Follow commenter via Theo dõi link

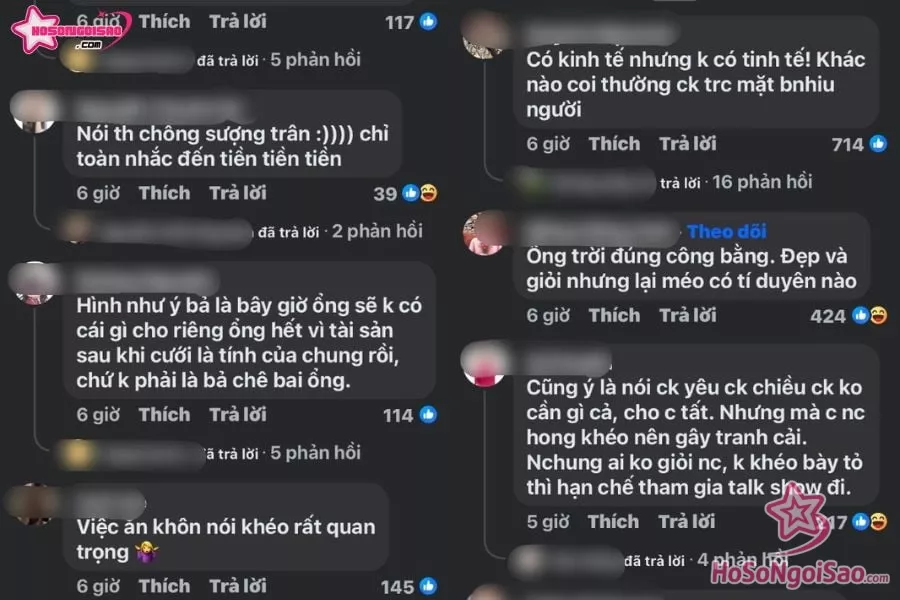tap(727, 231)
